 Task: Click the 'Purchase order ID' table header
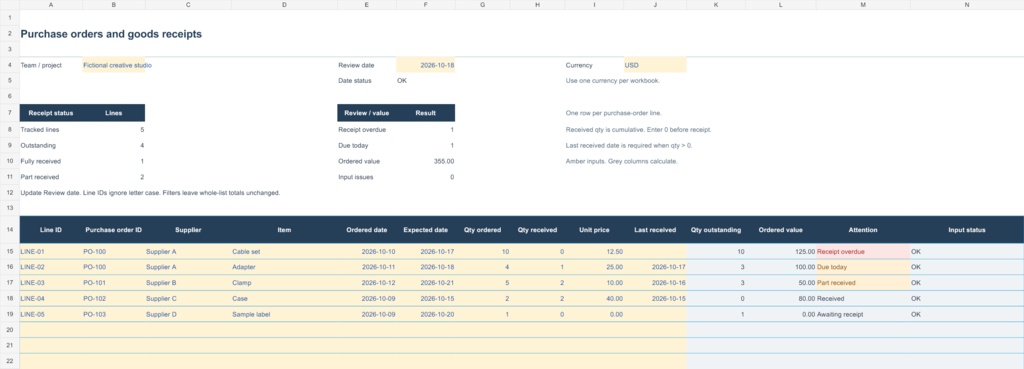(x=114, y=230)
